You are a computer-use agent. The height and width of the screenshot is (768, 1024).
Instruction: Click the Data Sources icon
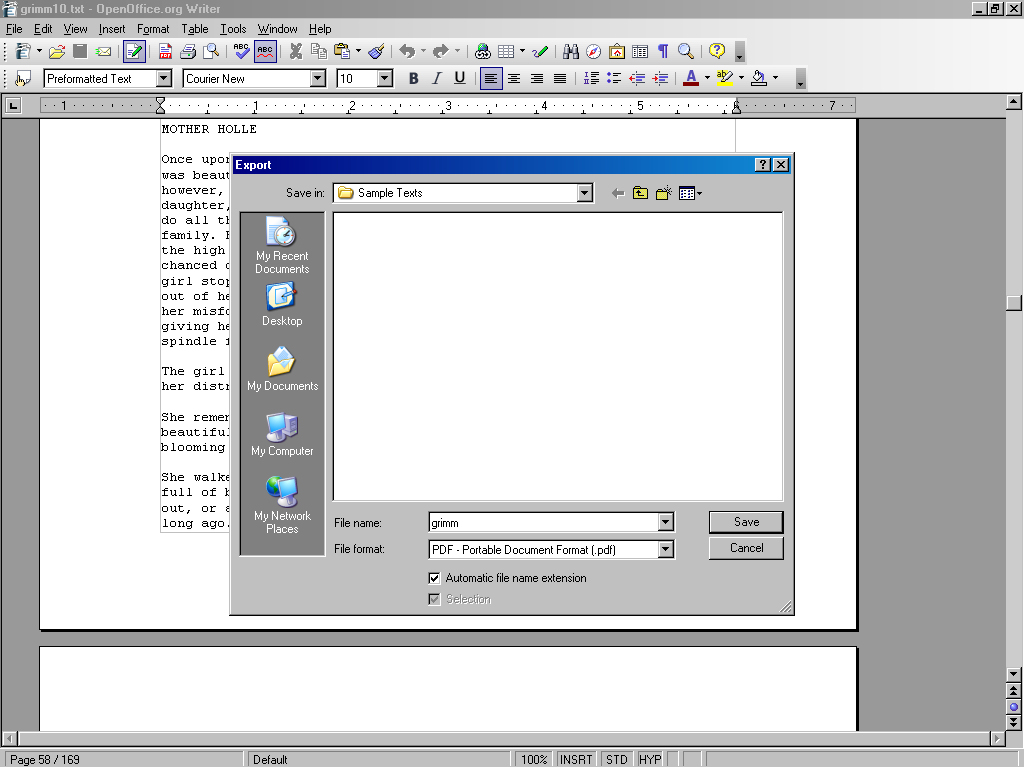[640, 51]
